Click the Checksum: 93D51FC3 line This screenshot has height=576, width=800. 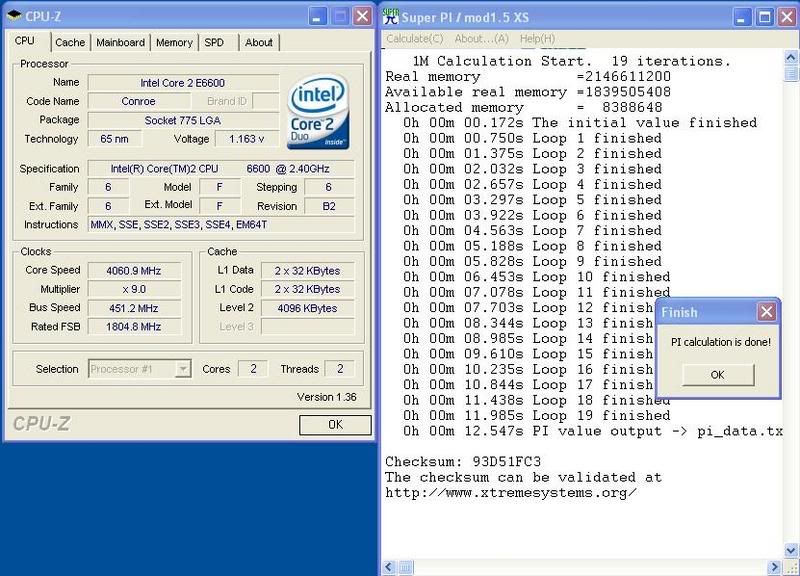(x=463, y=462)
